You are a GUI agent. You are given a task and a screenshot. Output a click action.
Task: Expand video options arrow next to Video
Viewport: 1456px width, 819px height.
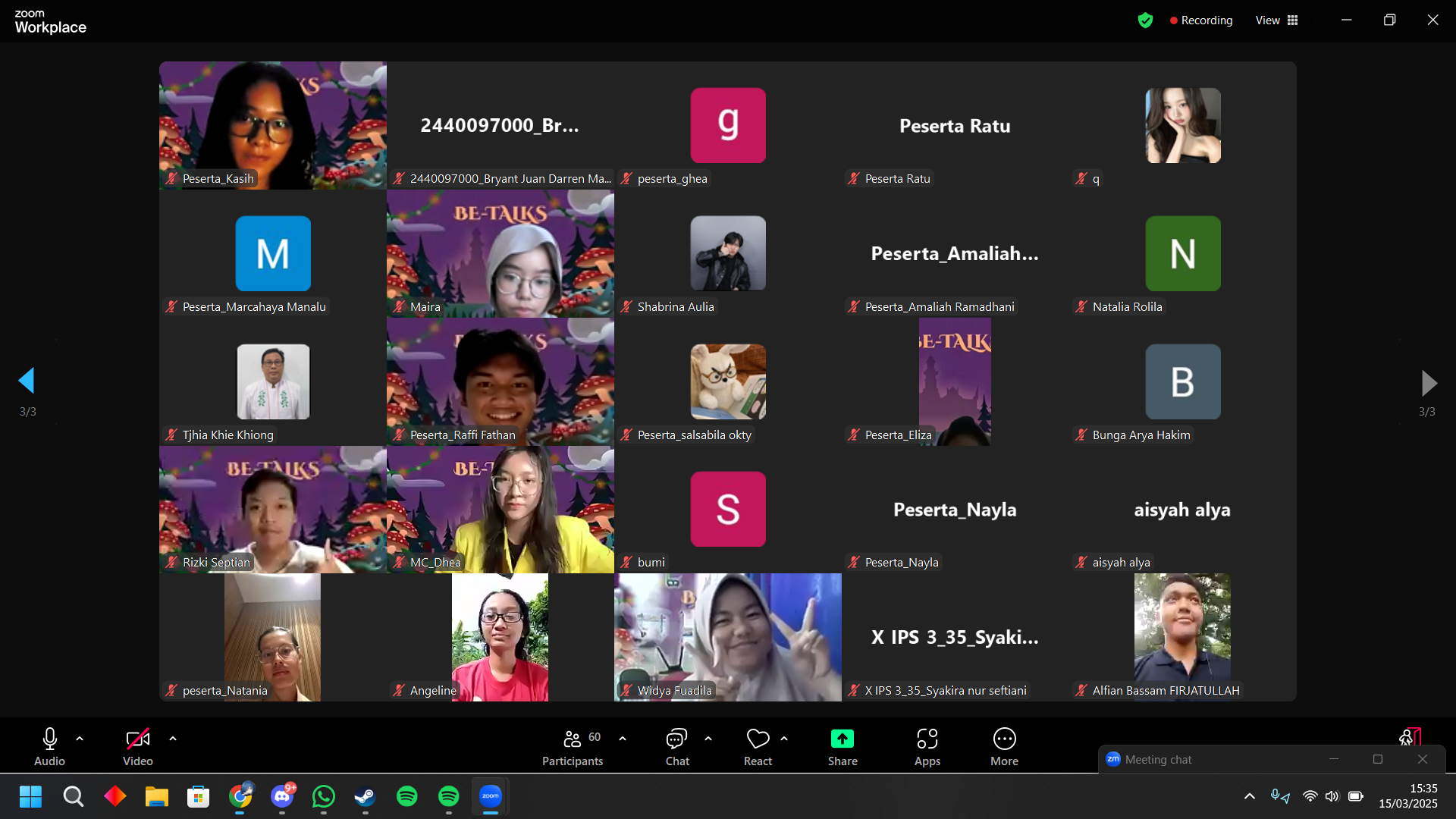click(x=173, y=738)
